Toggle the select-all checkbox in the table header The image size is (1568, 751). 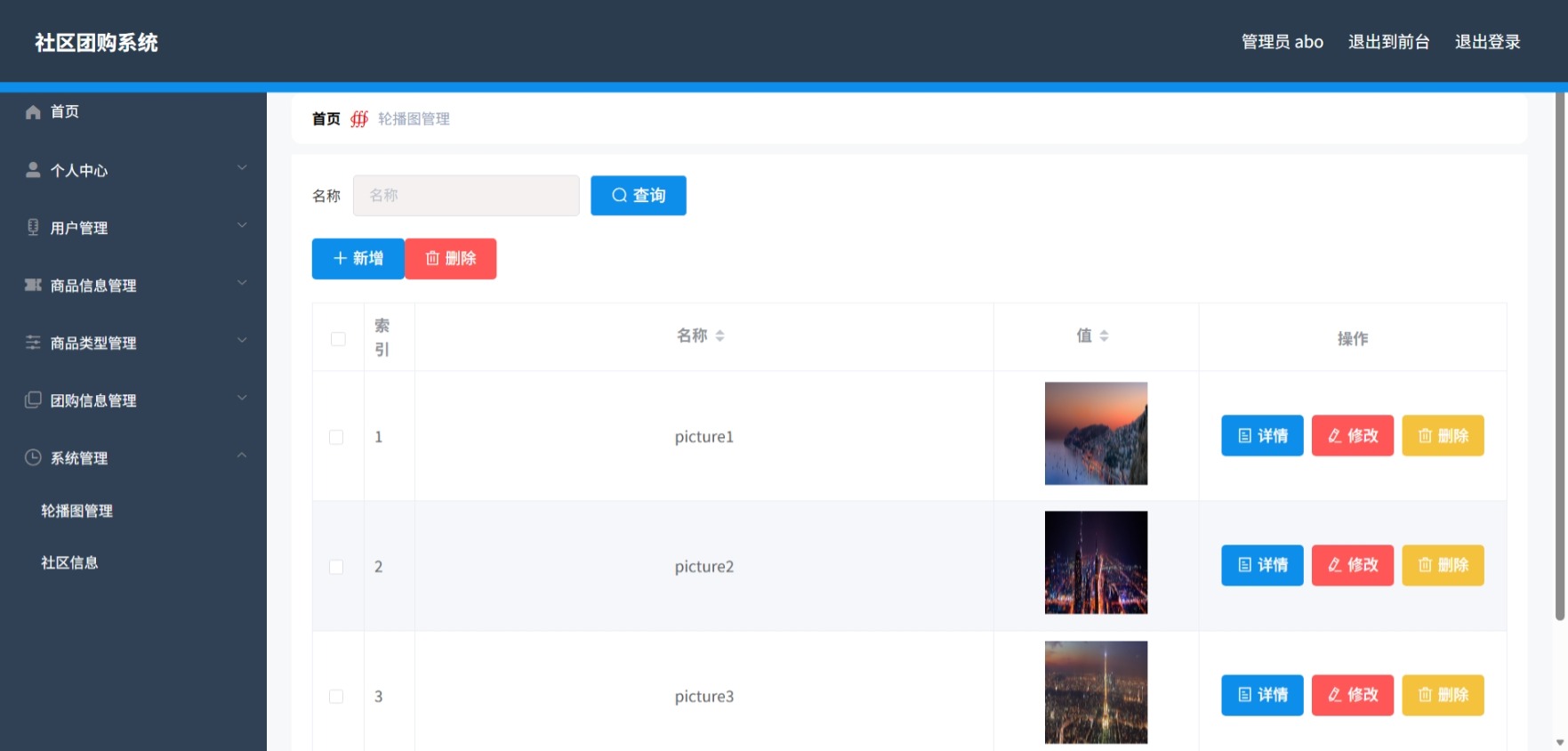tap(338, 339)
